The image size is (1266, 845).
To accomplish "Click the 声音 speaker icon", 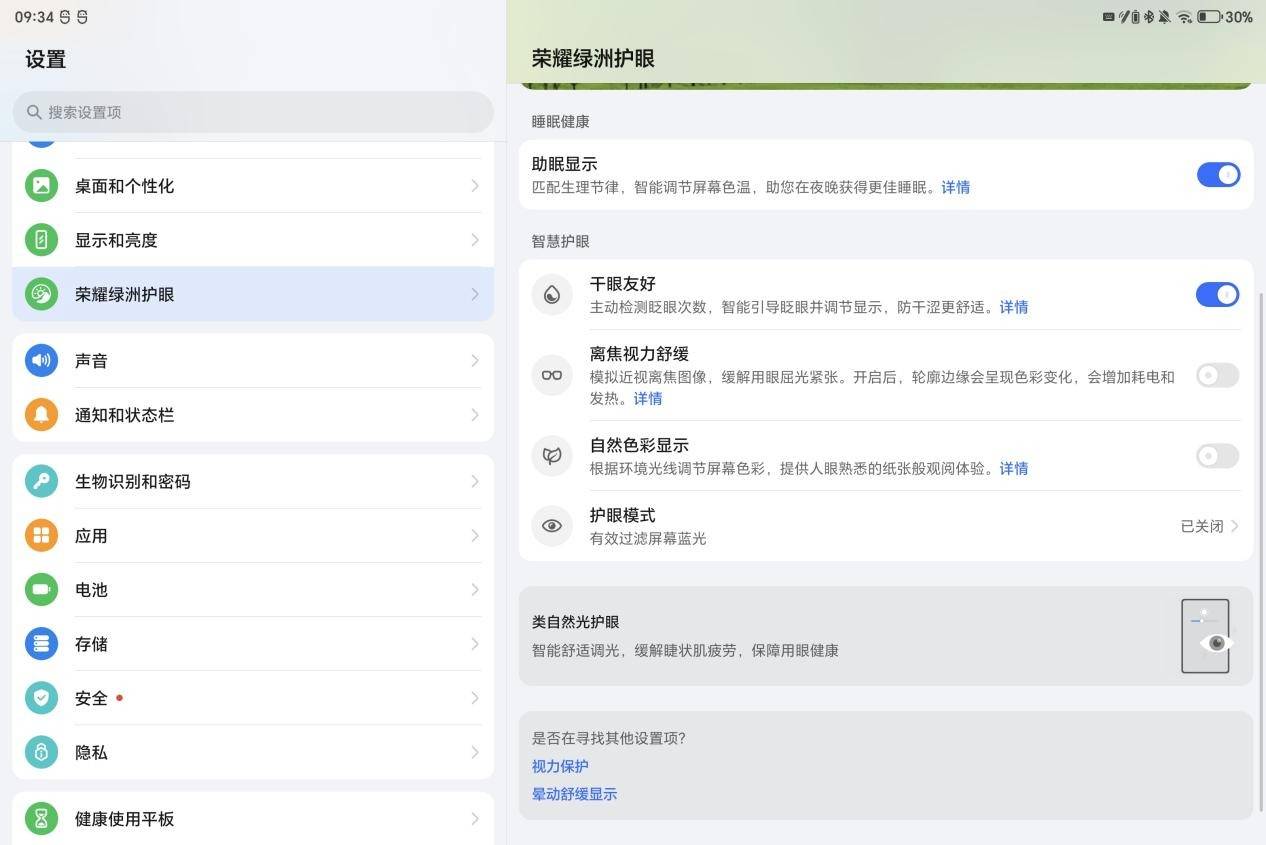I will pyautogui.click(x=41, y=361).
